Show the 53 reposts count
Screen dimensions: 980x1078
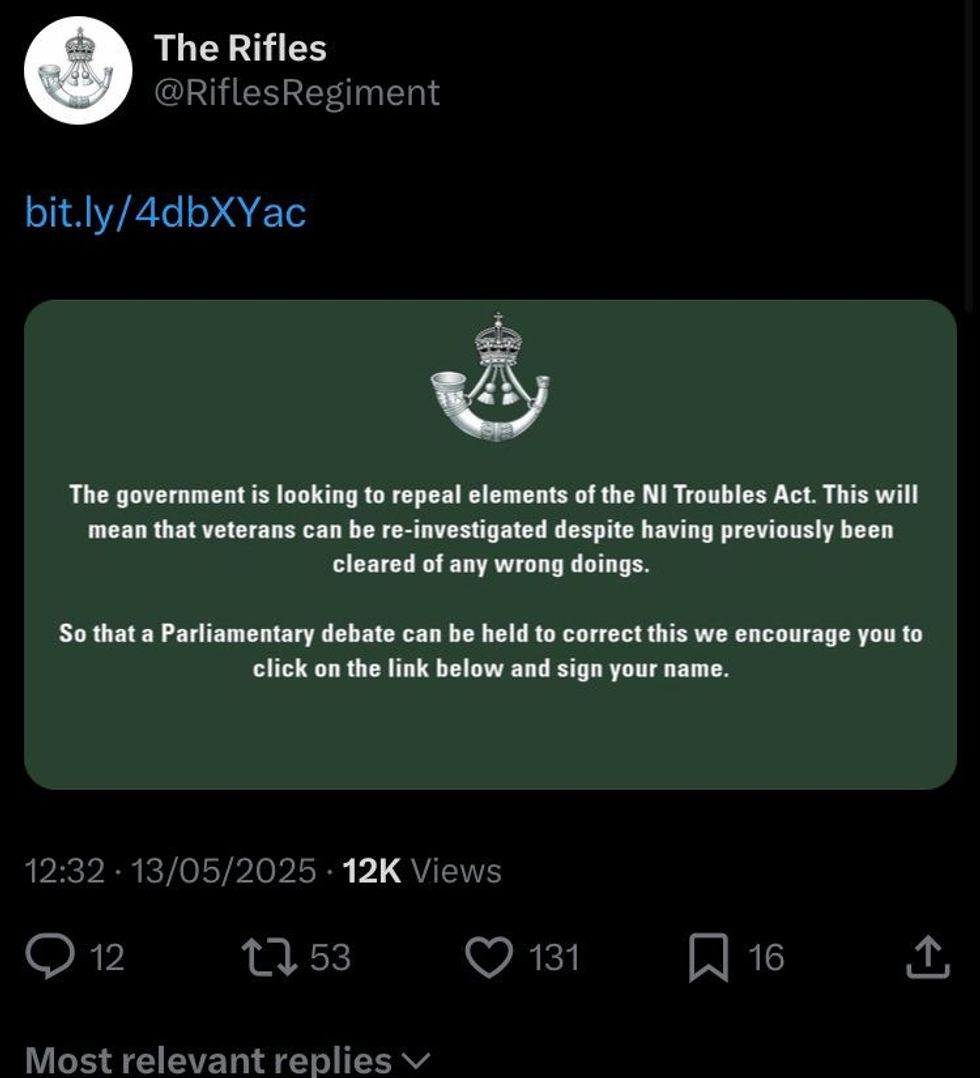tap(330, 958)
